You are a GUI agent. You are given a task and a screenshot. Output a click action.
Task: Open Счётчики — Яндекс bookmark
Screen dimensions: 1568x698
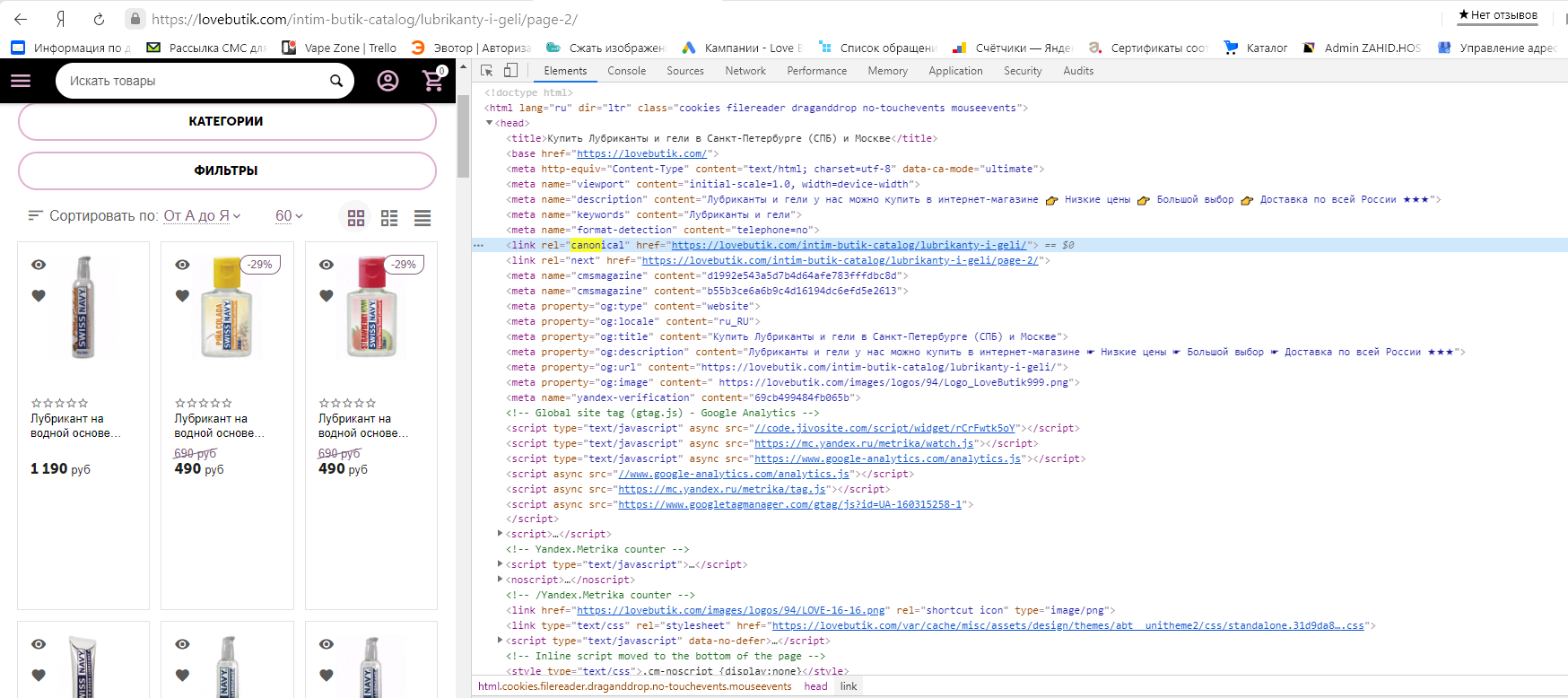[1012, 48]
